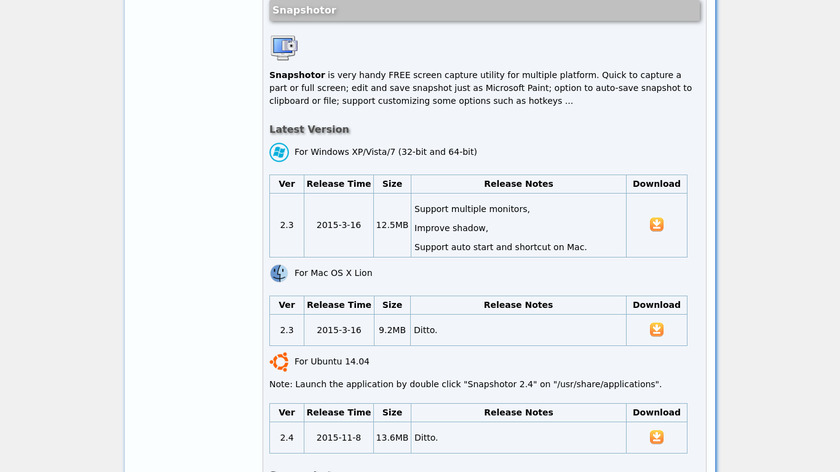
Task: Click version 2.4 cell in Ubuntu table
Action: (x=287, y=438)
